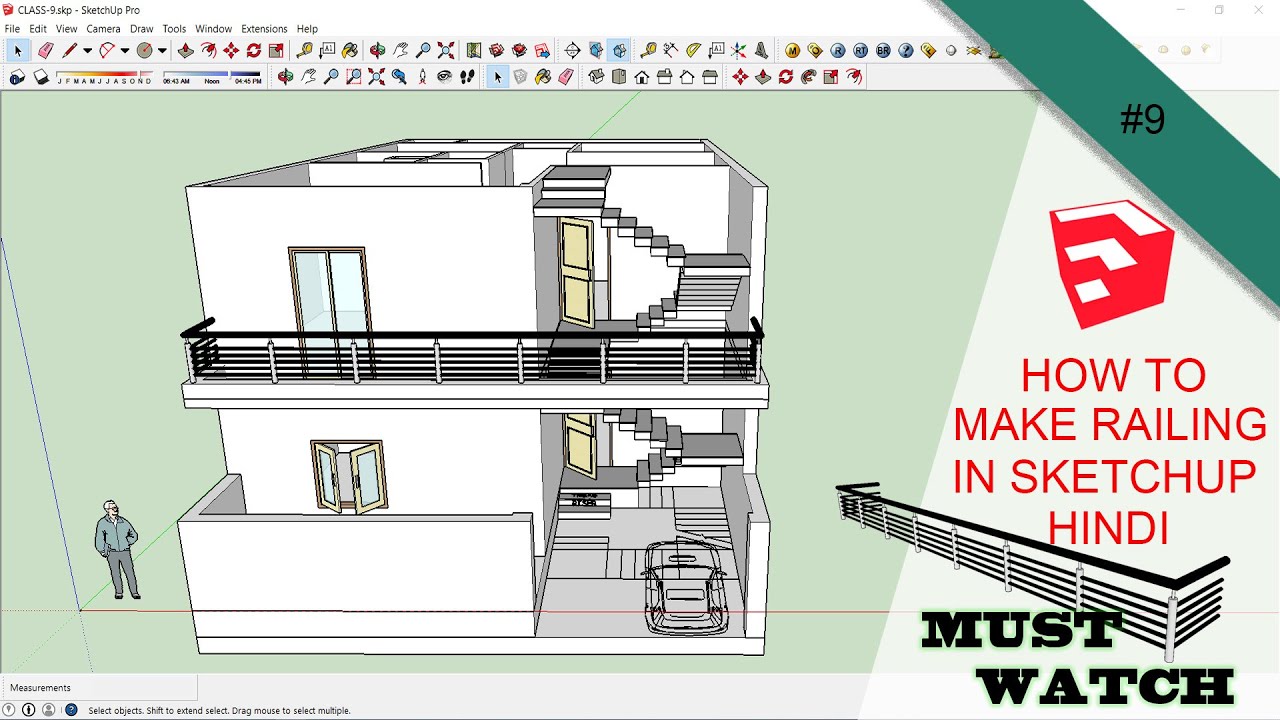Viewport: 1280px width, 720px height.
Task: Open the File menu
Action: tap(12, 29)
